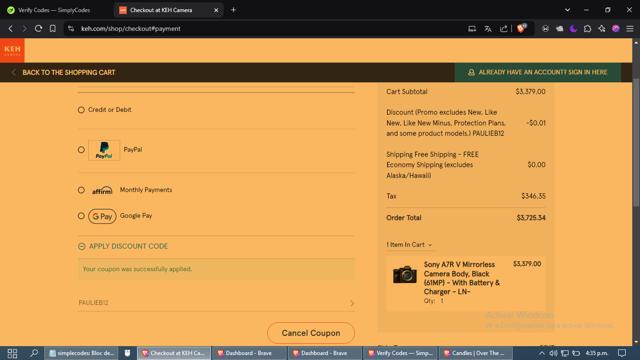
Task: Open the Windows Start menu
Action: [x=12, y=353]
